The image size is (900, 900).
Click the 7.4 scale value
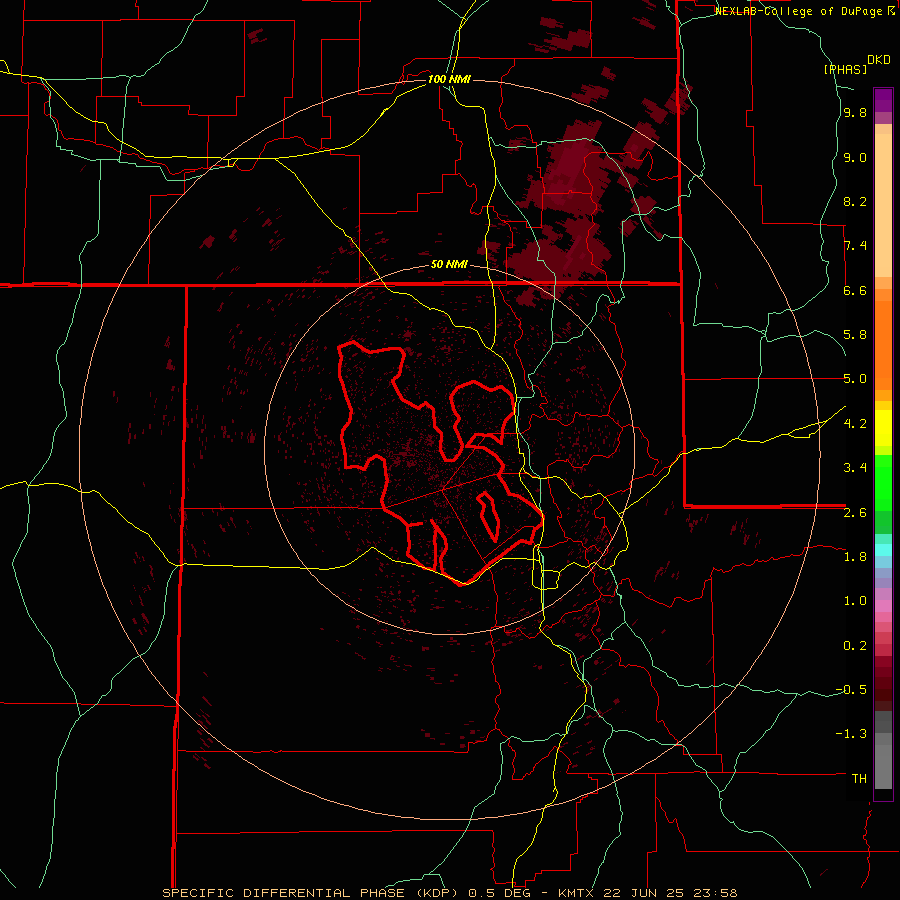(855, 246)
